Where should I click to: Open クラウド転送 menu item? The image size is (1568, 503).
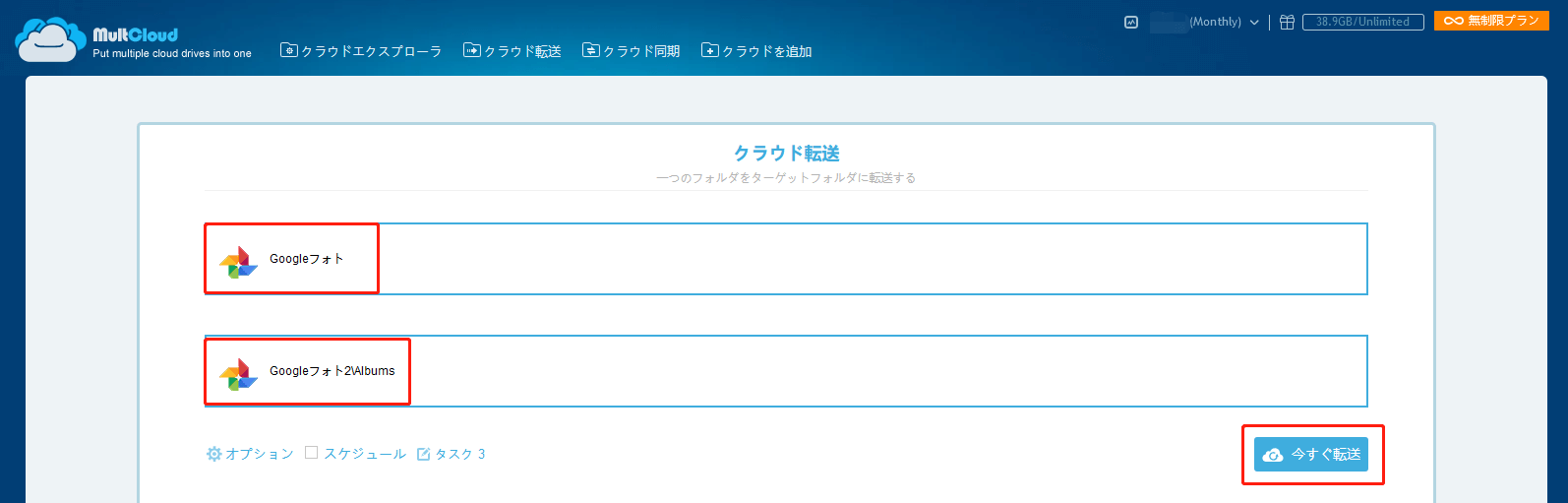[x=513, y=51]
